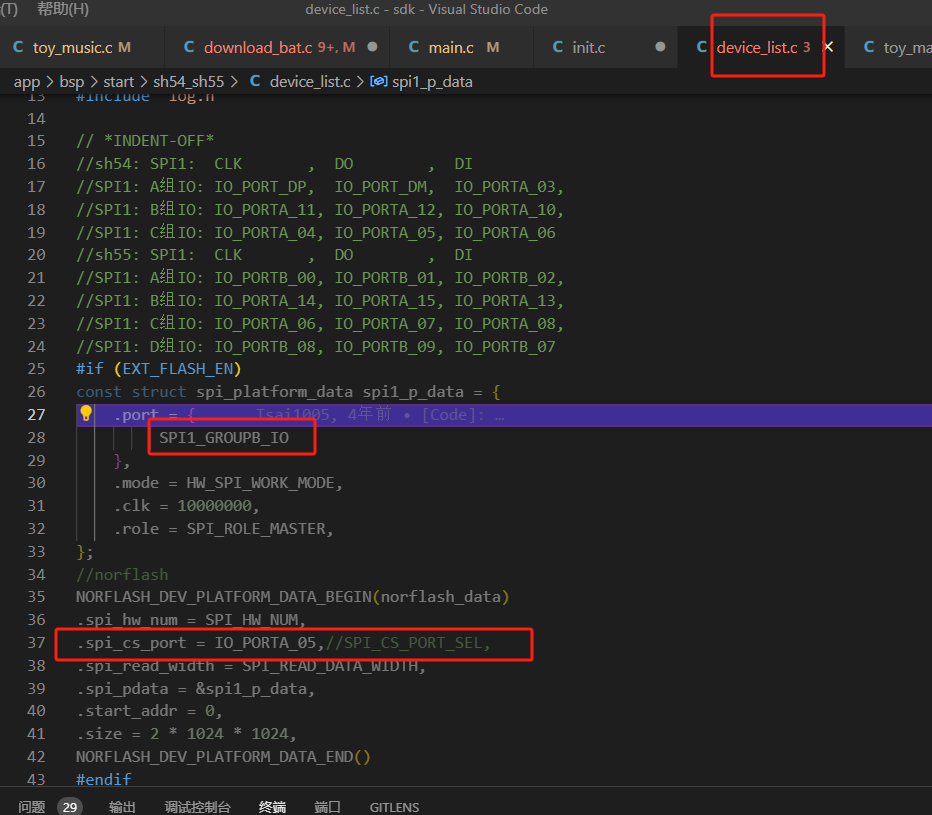Select the 'start' breadcrumb segment
Image resolution: width=932 pixels, height=815 pixels.
pyautogui.click(x=119, y=81)
